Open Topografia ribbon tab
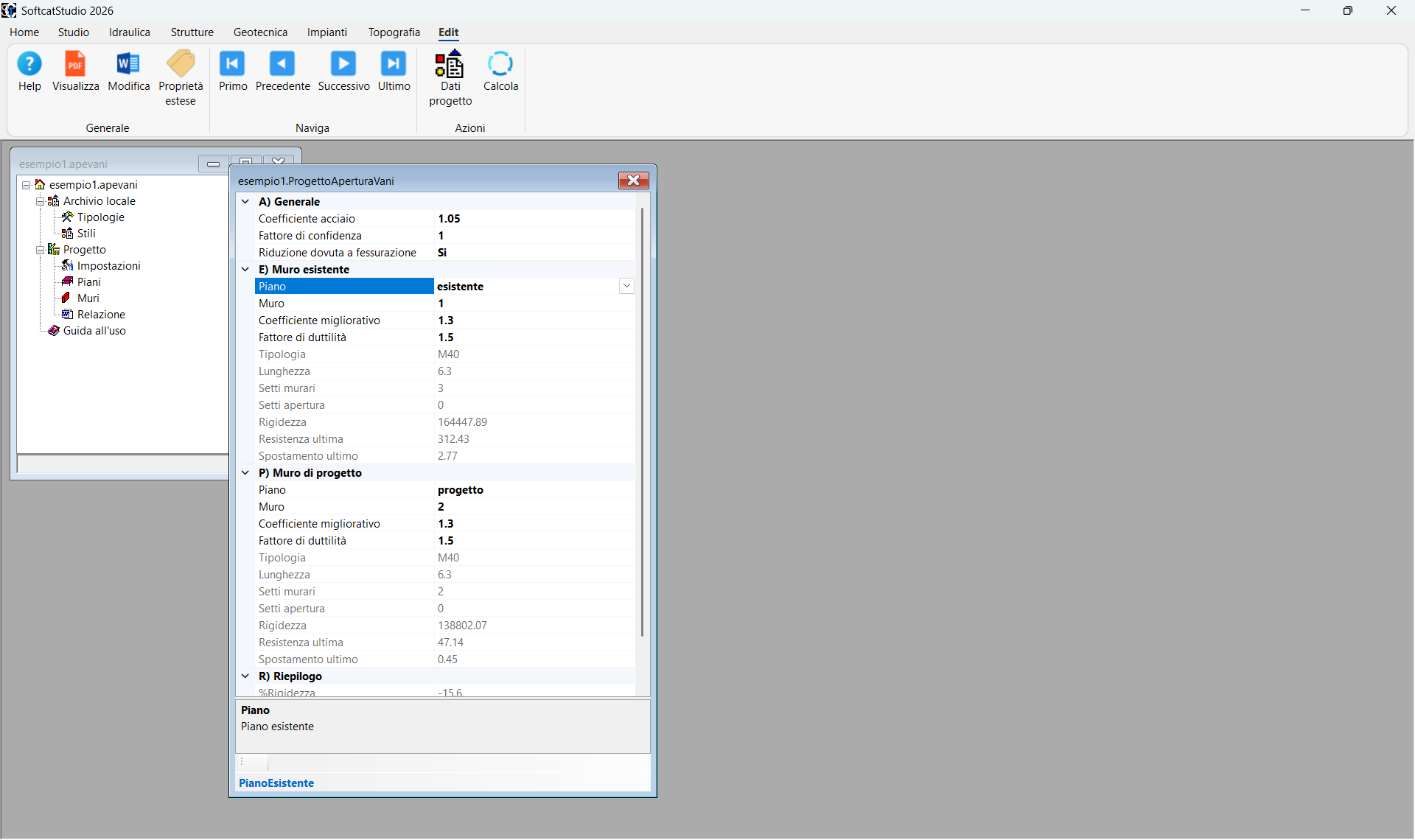 pyautogui.click(x=394, y=32)
